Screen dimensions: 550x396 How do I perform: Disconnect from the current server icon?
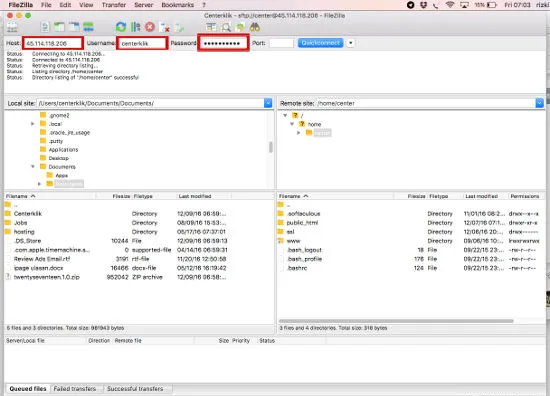click(165, 27)
